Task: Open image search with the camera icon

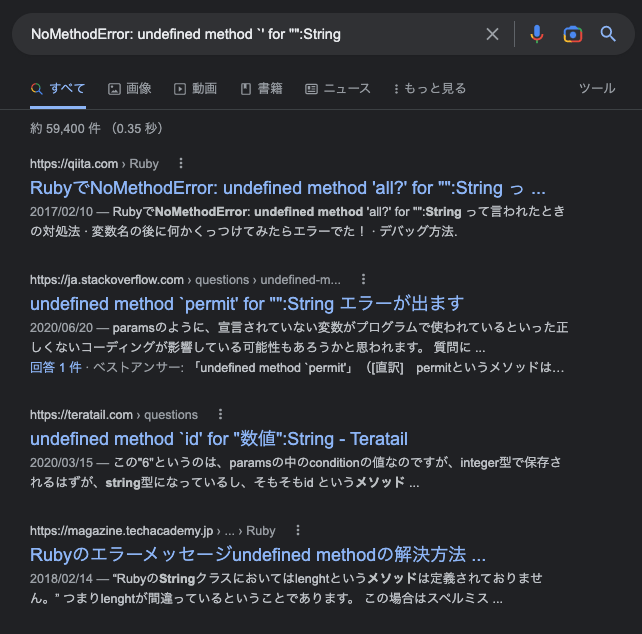Action: point(572,34)
